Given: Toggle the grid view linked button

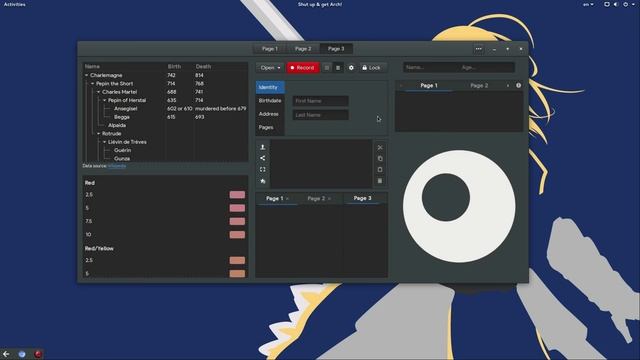Looking at the screenshot, I should [327, 68].
